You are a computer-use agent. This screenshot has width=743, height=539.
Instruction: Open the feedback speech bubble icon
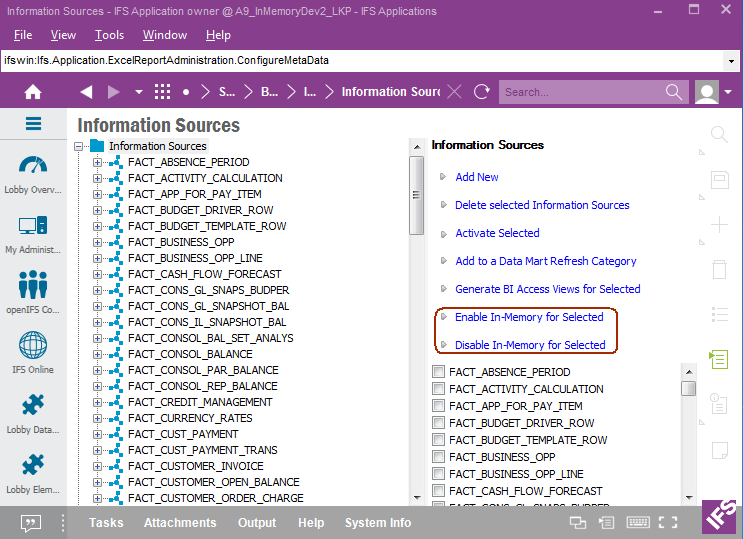tap(31, 523)
